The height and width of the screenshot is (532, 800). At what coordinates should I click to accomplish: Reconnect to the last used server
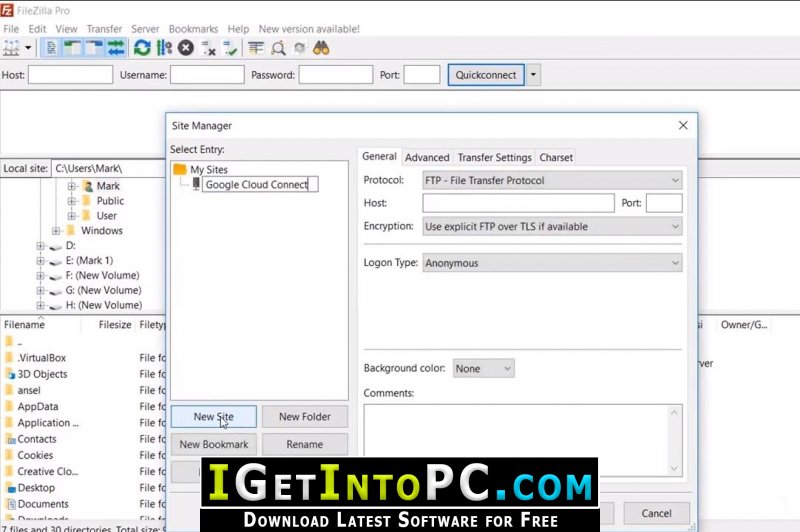tap(230, 48)
